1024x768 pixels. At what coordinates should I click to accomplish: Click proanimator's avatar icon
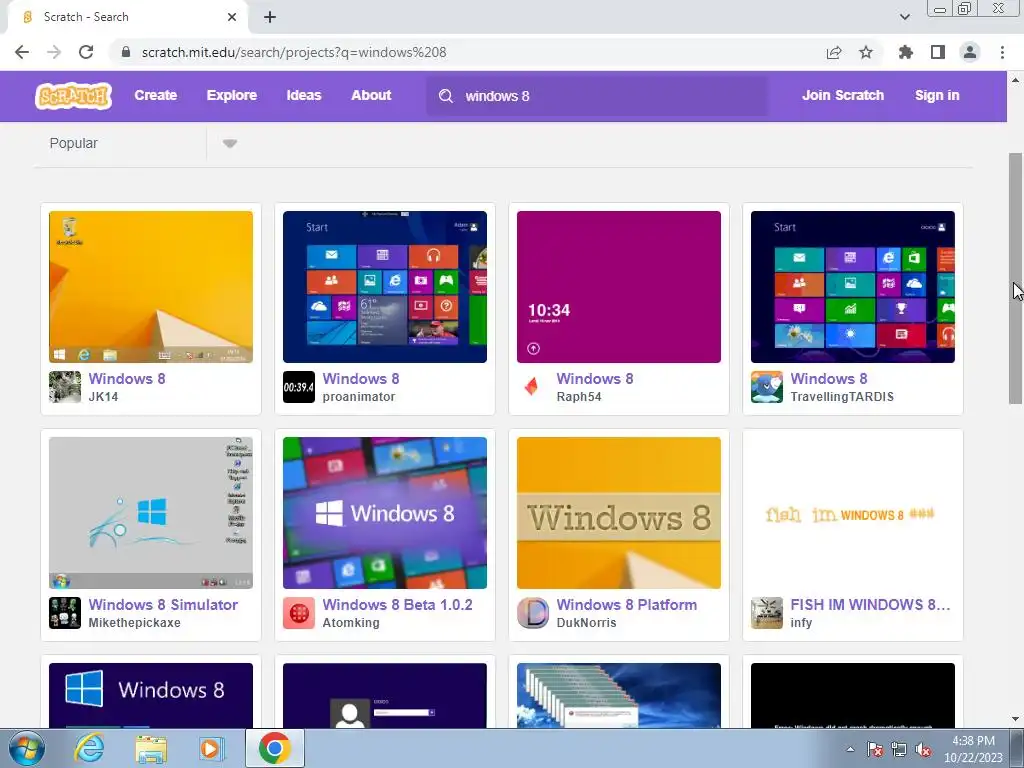[298, 387]
